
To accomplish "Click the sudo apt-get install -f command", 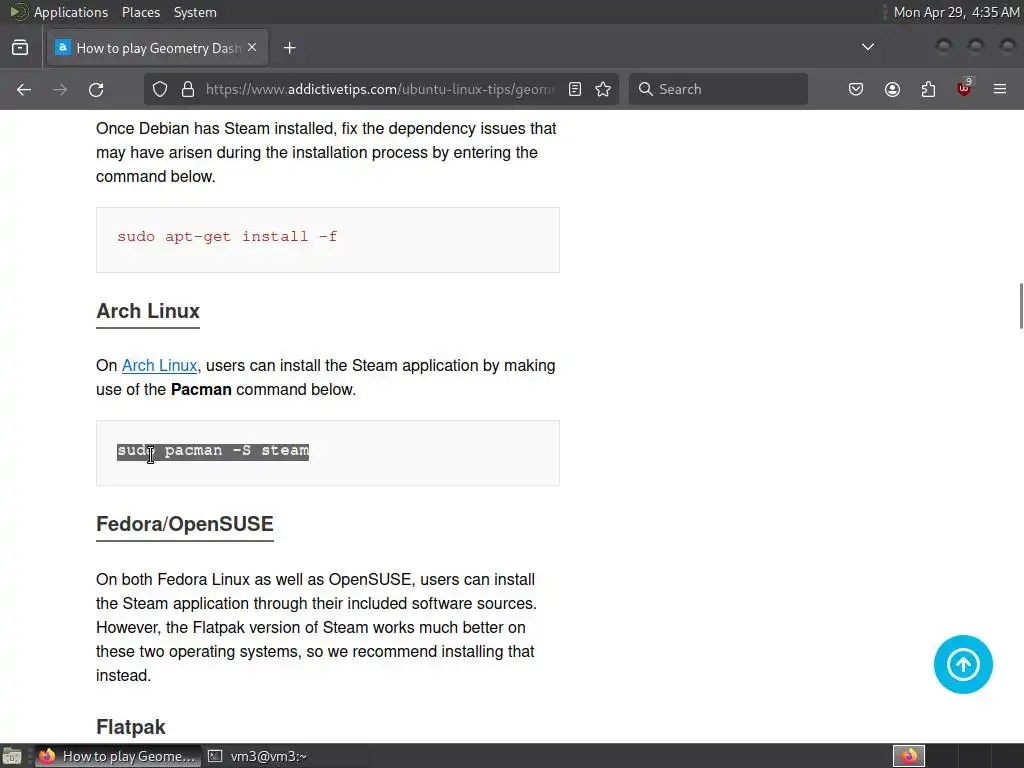I will point(227,236).
